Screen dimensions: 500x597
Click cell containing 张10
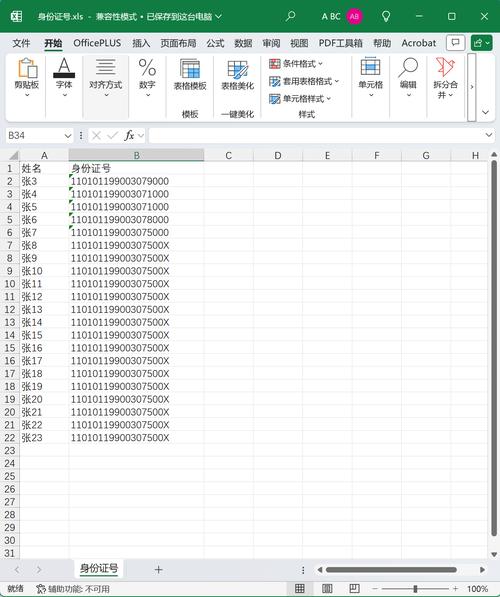point(44,271)
